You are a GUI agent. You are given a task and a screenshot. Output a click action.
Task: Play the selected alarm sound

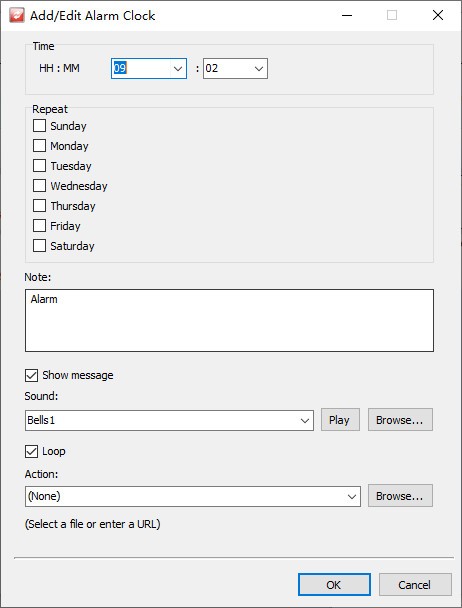[x=340, y=420]
